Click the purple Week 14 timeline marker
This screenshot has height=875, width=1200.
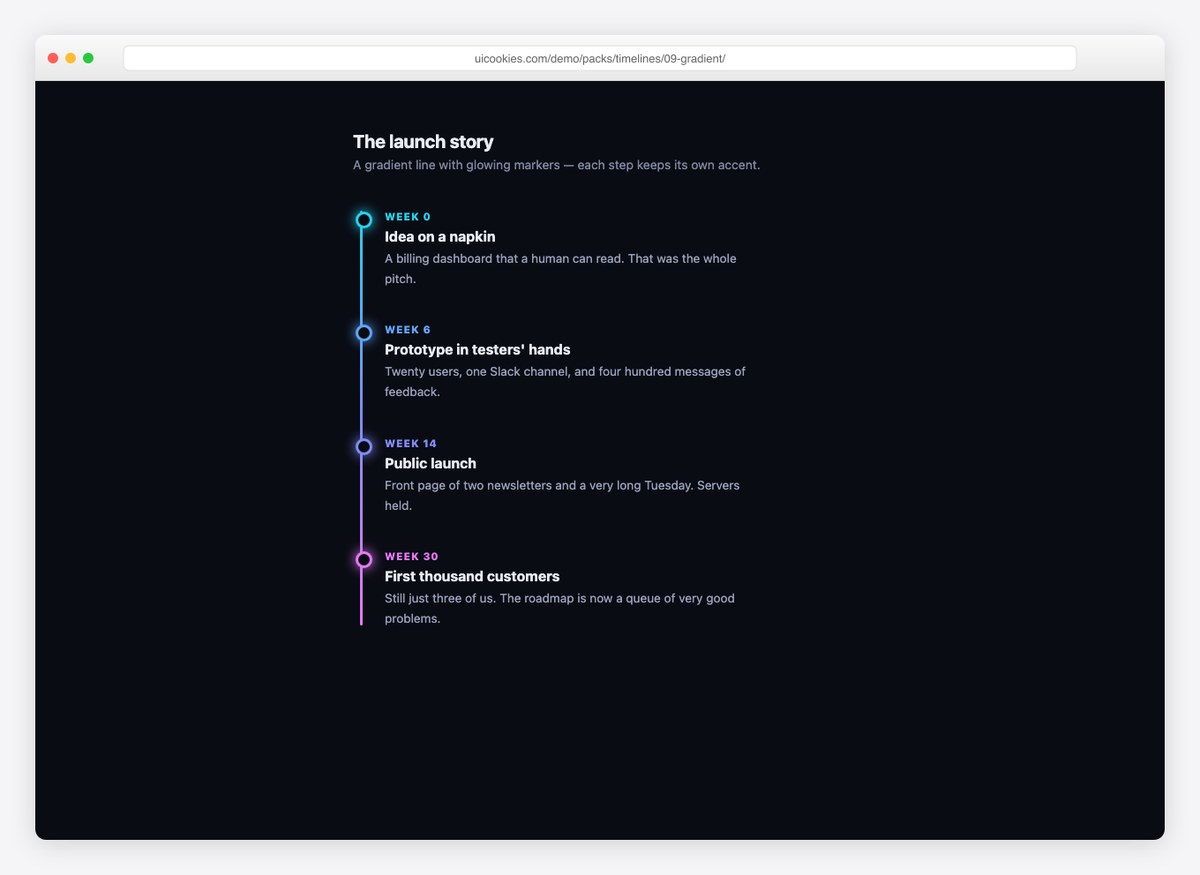364,446
